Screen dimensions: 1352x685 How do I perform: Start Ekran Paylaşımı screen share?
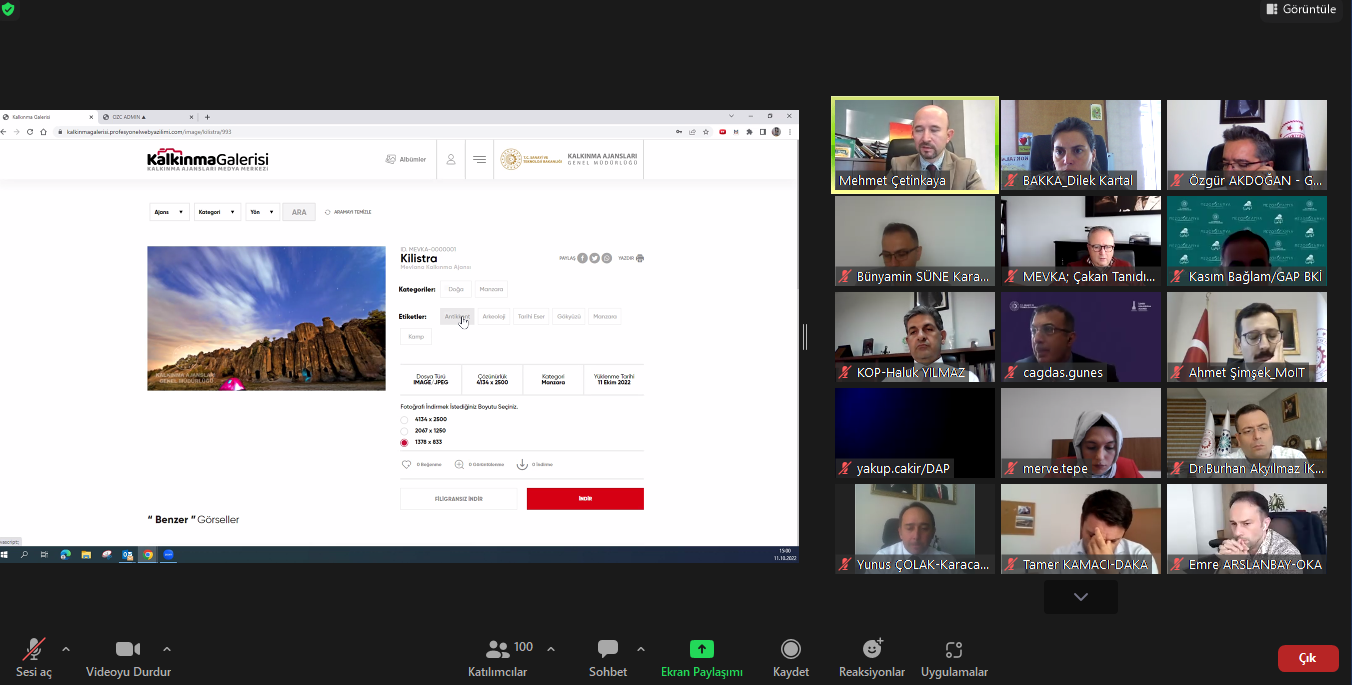click(x=701, y=650)
